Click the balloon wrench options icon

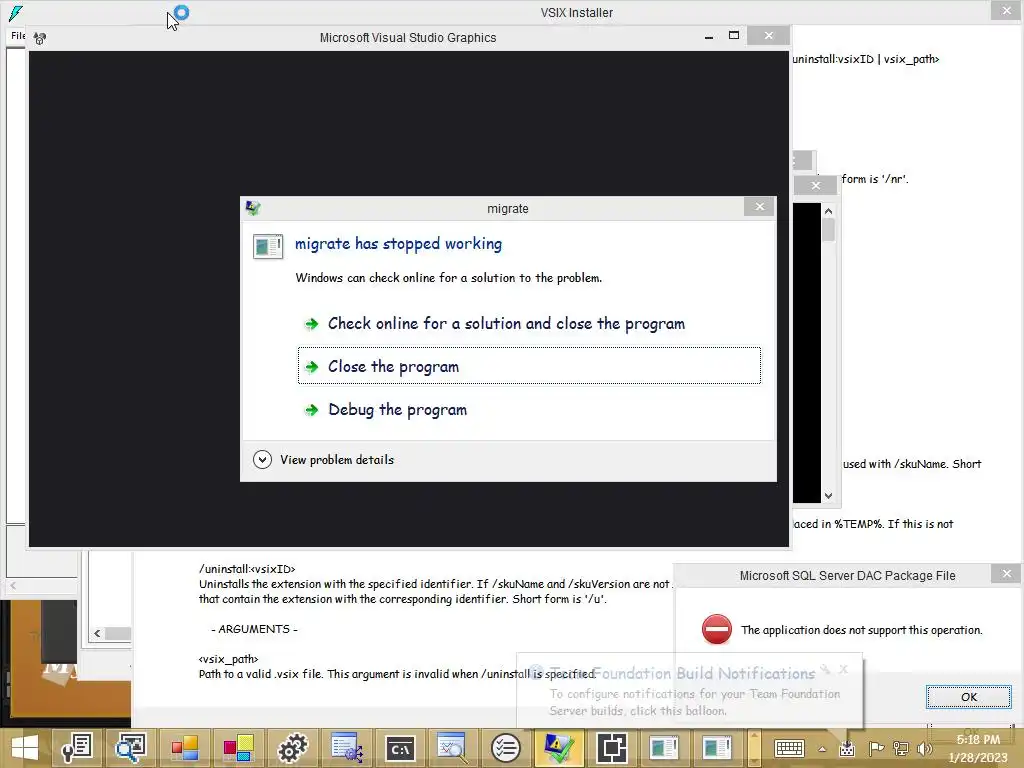(826, 669)
